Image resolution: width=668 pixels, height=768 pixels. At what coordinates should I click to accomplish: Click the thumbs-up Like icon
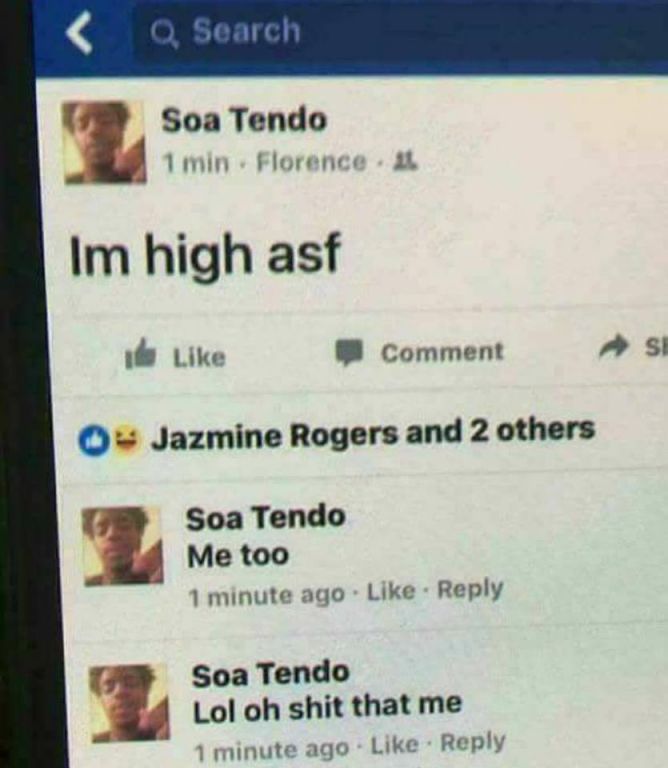pos(141,354)
